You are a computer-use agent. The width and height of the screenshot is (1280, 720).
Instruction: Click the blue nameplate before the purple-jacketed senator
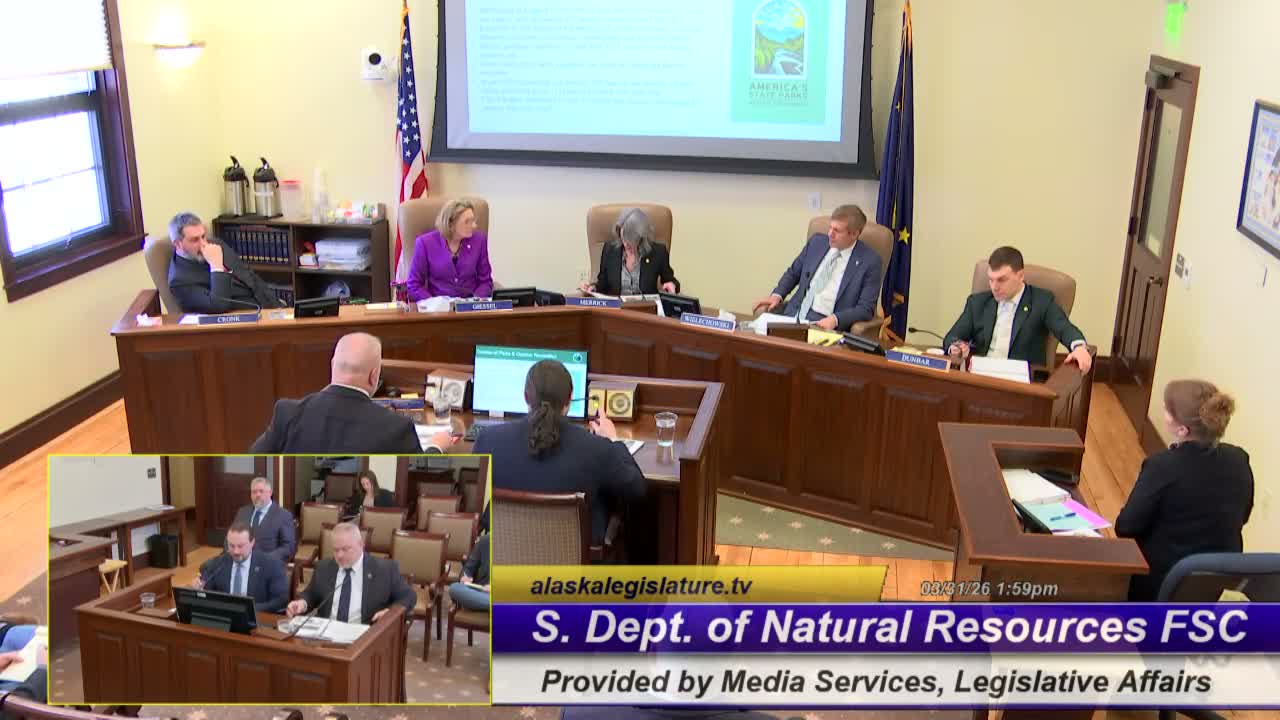point(483,306)
